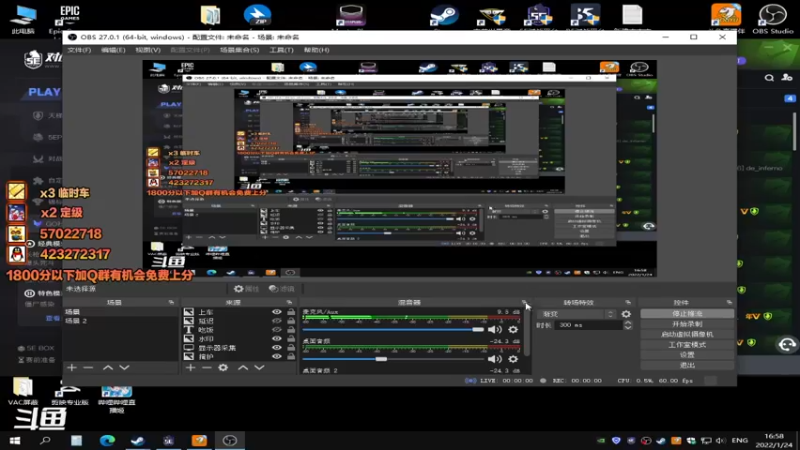Open 桌面音频 audio settings gear
Viewport: 800px width, 450px height.
coord(513,359)
